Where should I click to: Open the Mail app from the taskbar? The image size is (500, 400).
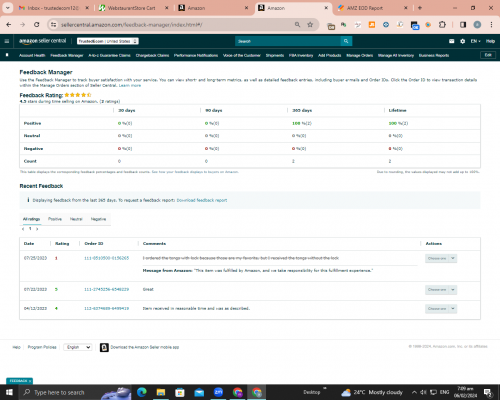point(199,392)
